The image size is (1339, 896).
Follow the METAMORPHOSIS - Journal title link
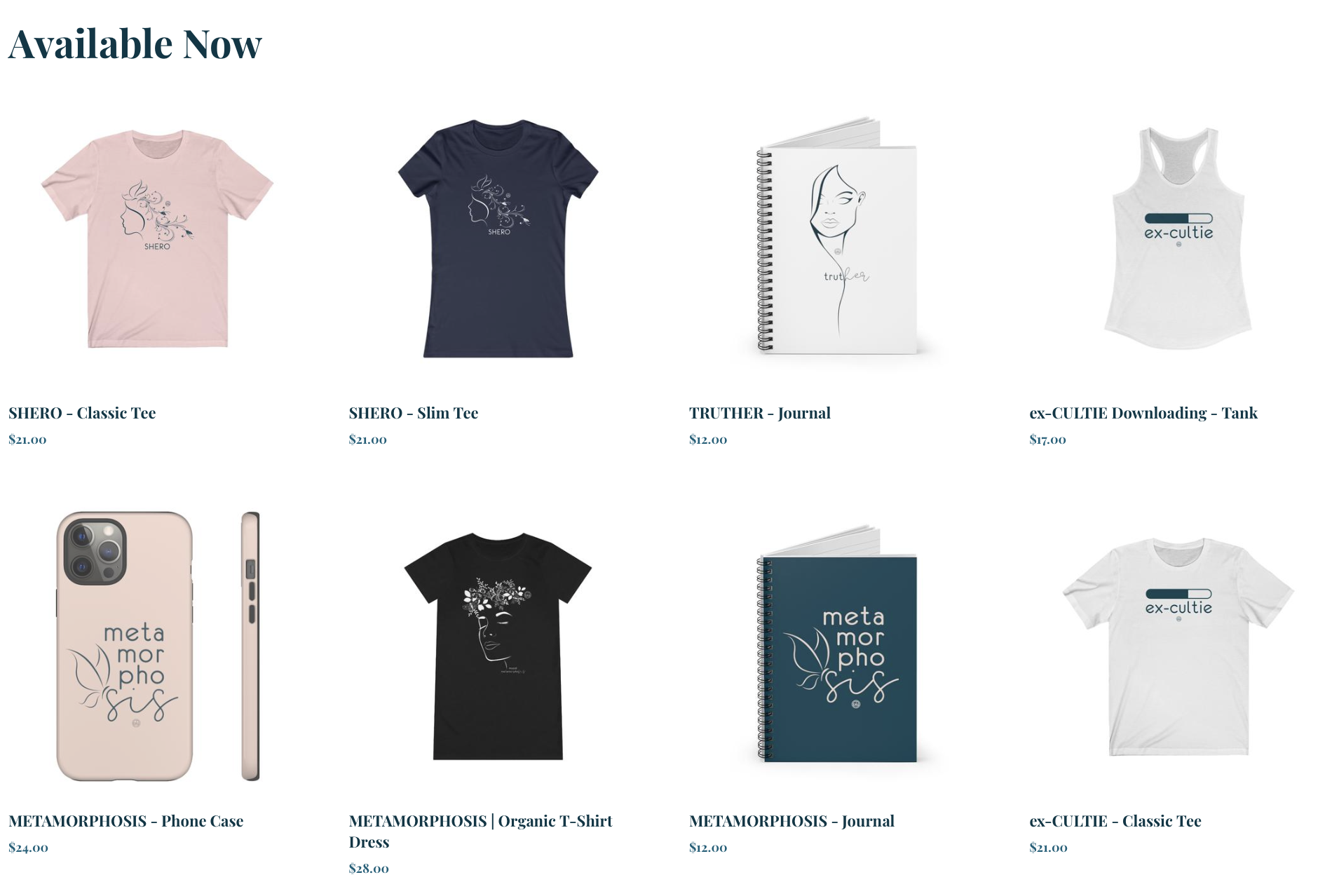pos(791,821)
